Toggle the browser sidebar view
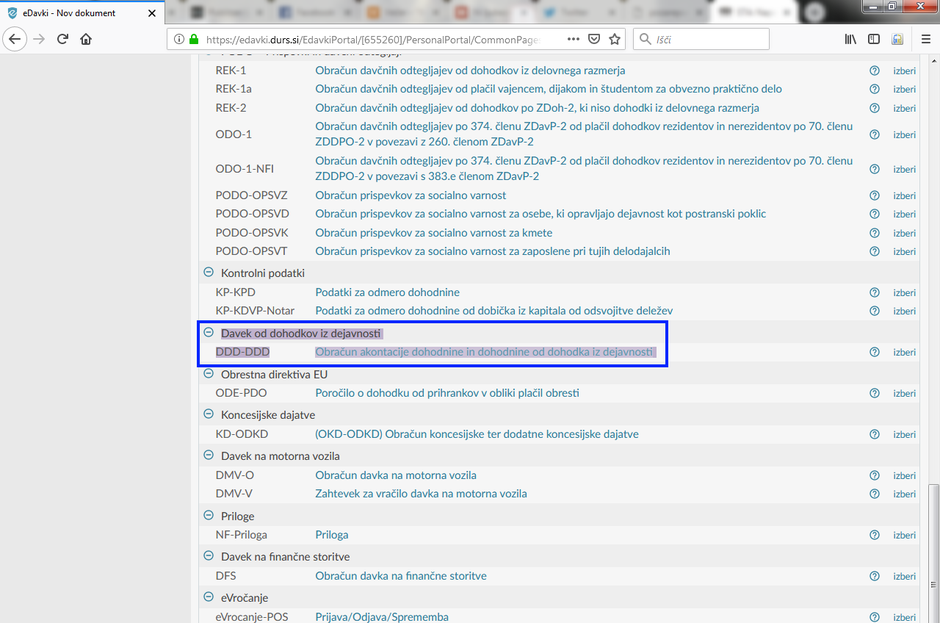Viewport: 940px width, 623px height. (x=874, y=39)
